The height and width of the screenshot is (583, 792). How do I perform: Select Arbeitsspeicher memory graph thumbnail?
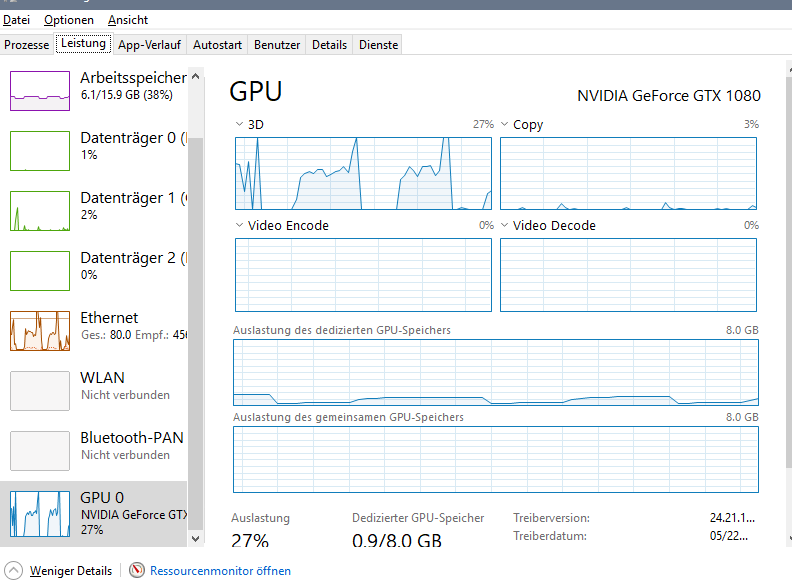coord(40,90)
